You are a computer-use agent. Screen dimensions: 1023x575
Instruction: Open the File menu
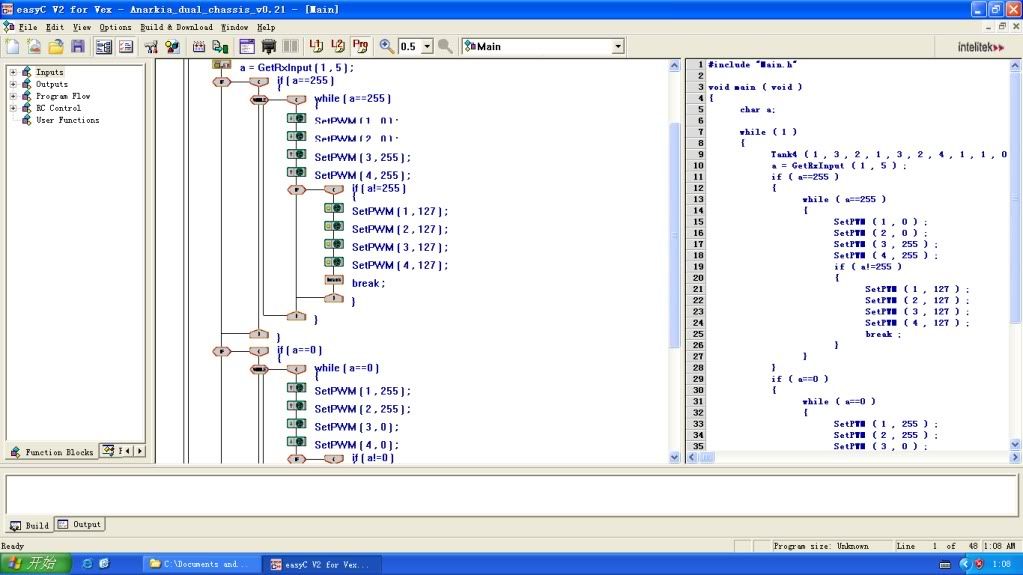(27, 27)
